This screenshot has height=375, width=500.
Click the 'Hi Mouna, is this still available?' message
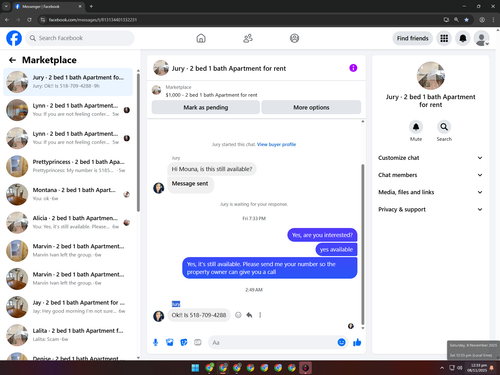pos(212,169)
